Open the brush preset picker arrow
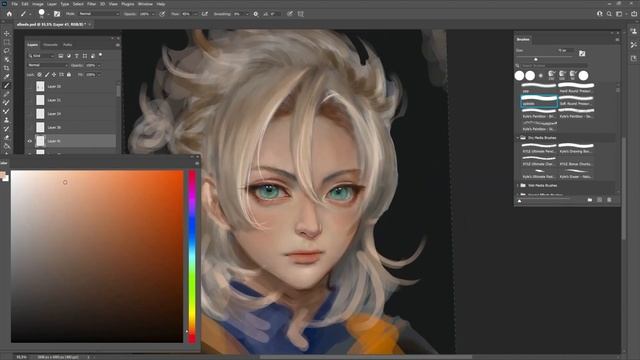Screen dimensions: 640x360 click(x=48, y=14)
